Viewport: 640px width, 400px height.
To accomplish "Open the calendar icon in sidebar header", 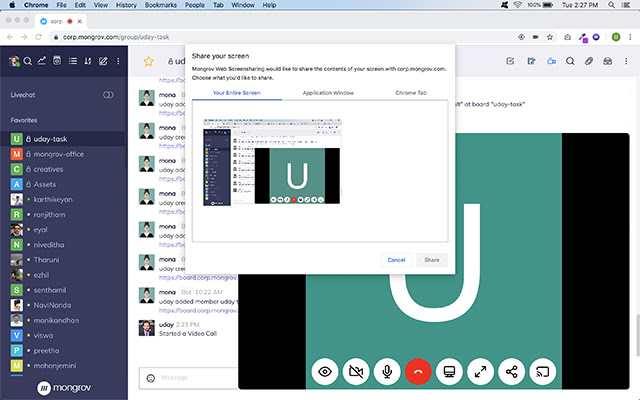I will 57,61.
